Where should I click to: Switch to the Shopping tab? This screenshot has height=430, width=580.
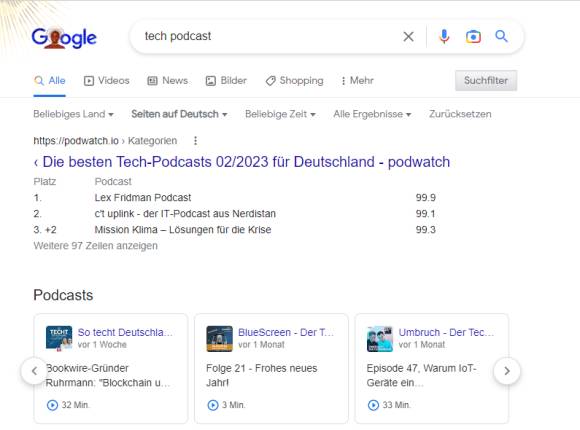294,81
